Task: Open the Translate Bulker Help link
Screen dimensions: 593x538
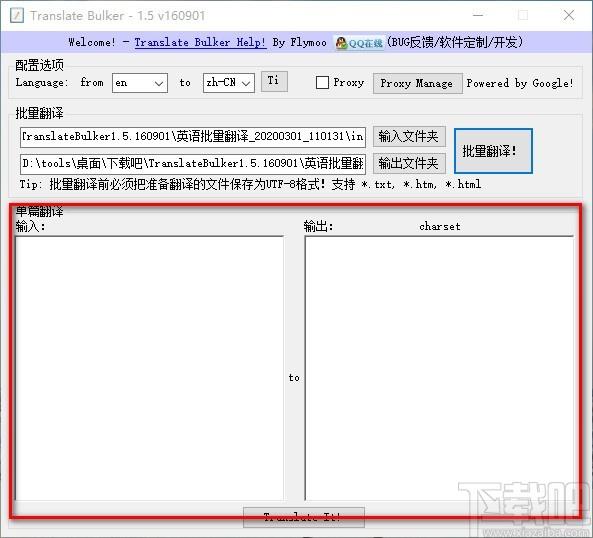Action: (x=200, y=42)
